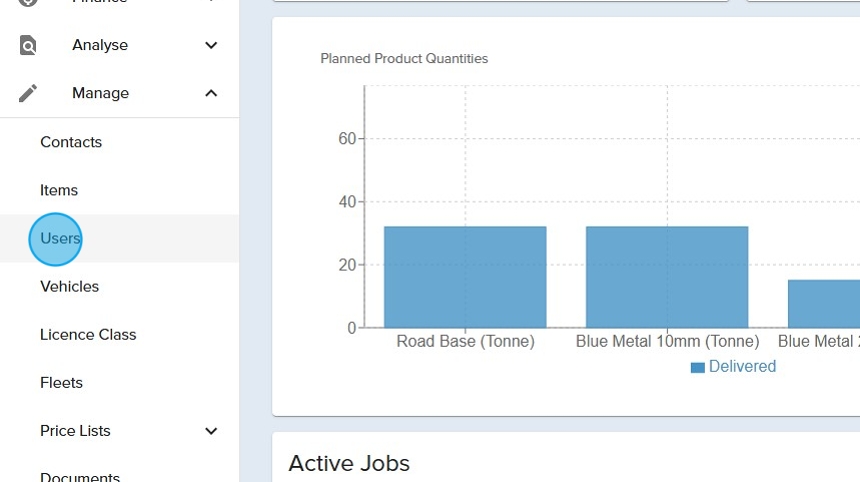Screen dimensions: 860x482
Task: Open Documents in the sidebar
Action: (80, 477)
